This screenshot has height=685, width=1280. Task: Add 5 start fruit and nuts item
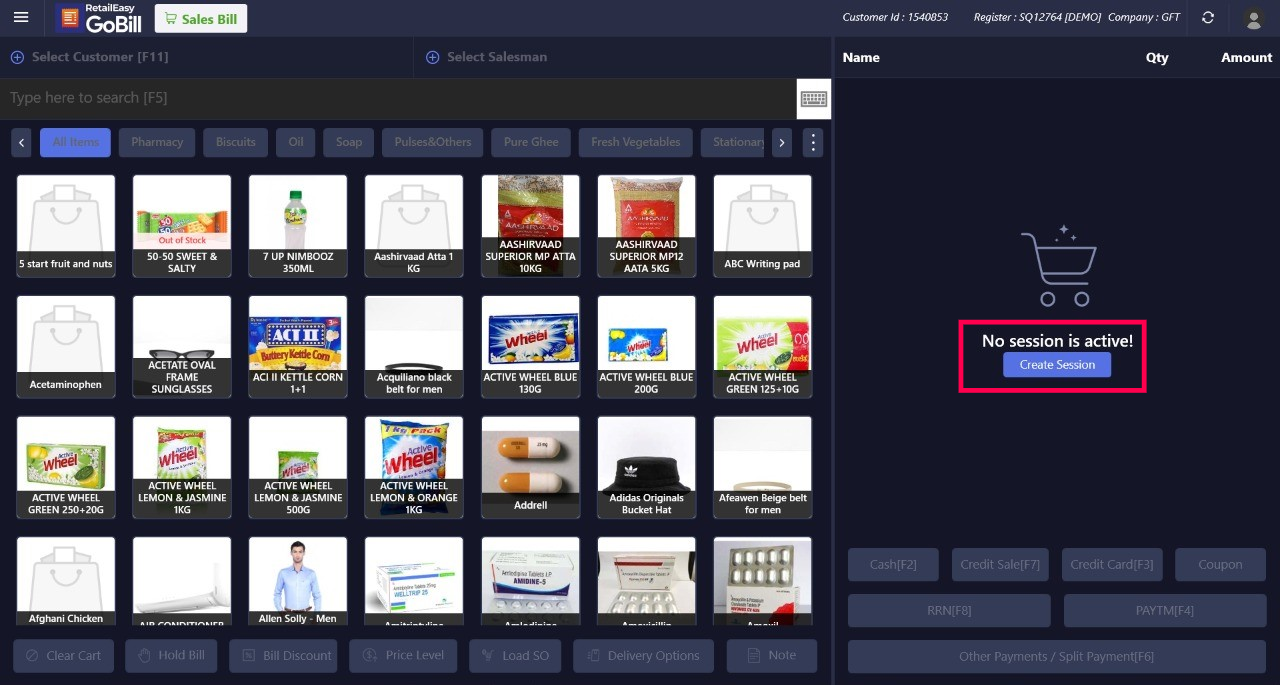66,226
